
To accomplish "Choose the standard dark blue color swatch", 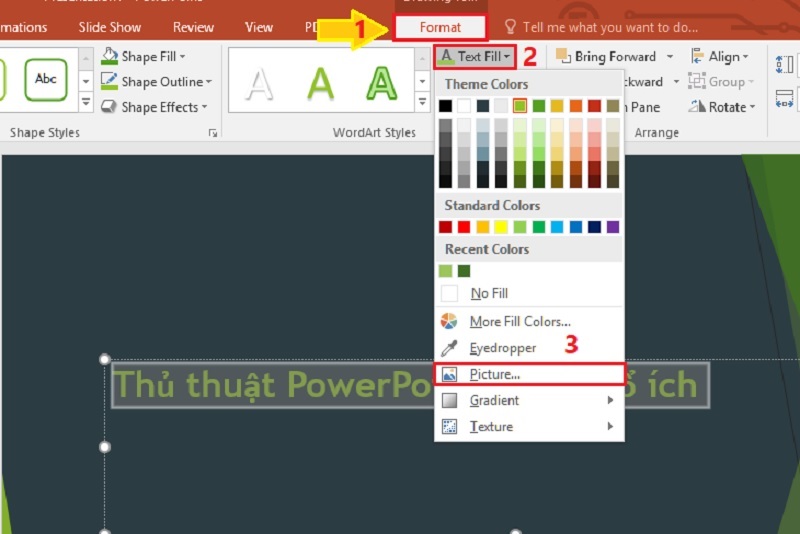I will (594, 226).
